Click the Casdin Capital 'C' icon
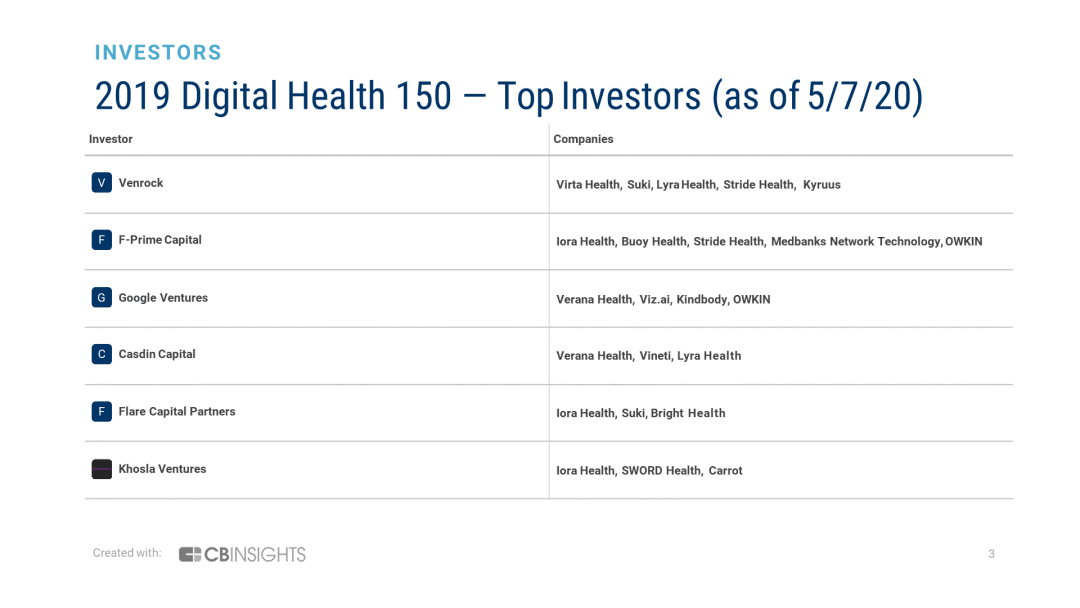1080x608 pixels. click(101, 354)
